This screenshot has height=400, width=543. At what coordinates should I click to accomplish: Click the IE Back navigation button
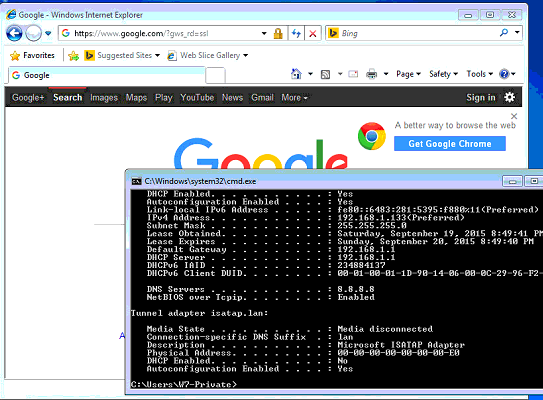(x=14, y=34)
